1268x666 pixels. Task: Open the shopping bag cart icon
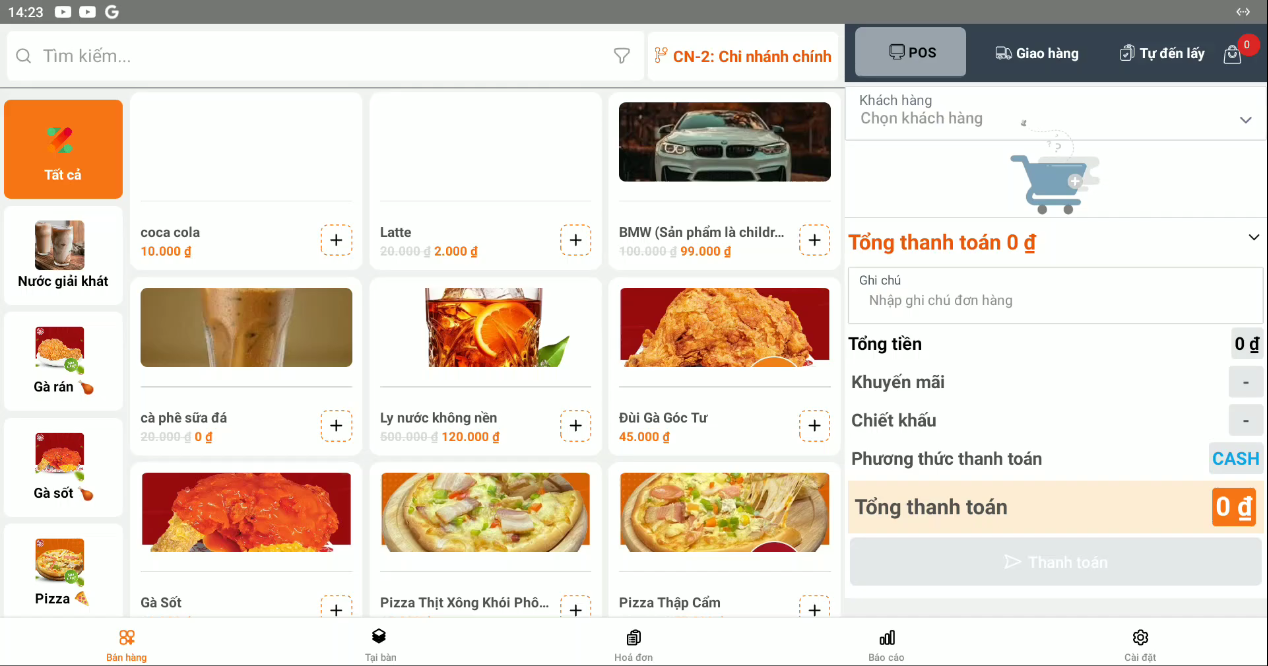point(1233,55)
